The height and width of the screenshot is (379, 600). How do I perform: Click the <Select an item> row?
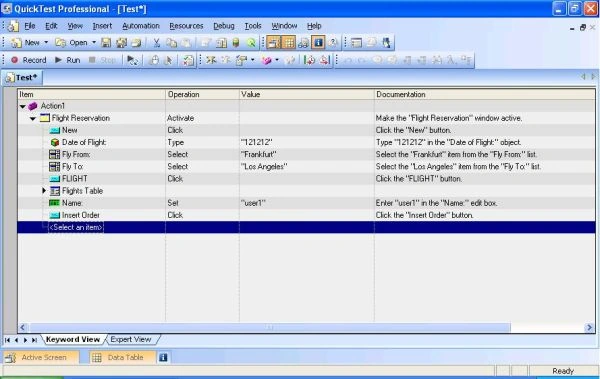(306, 227)
